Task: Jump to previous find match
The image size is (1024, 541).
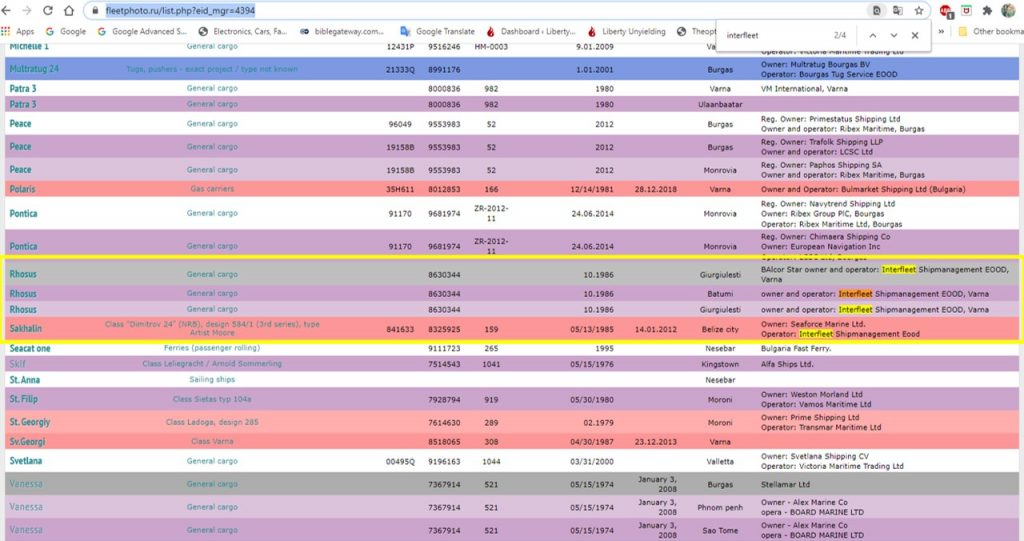Action: click(872, 35)
